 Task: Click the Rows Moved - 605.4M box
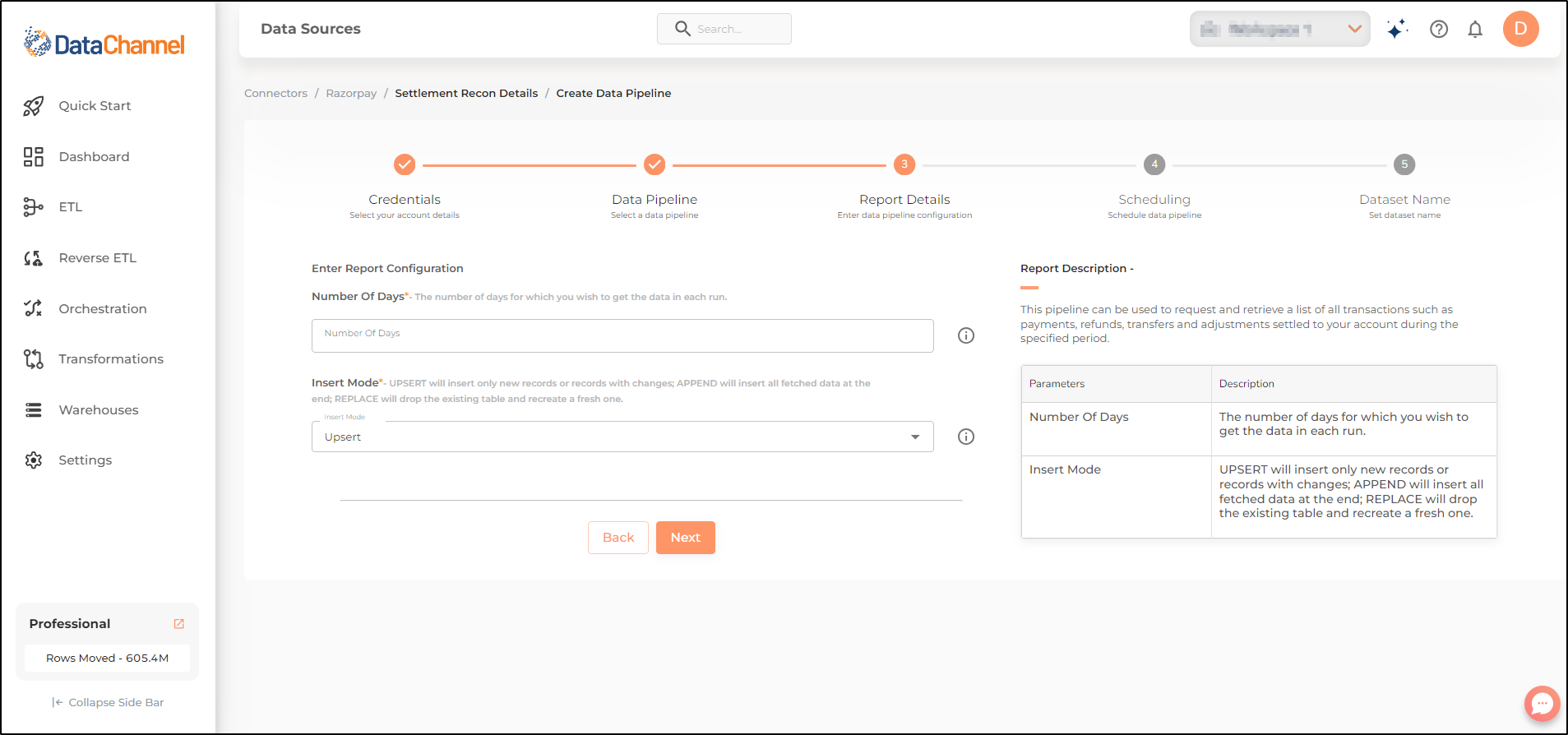click(108, 659)
